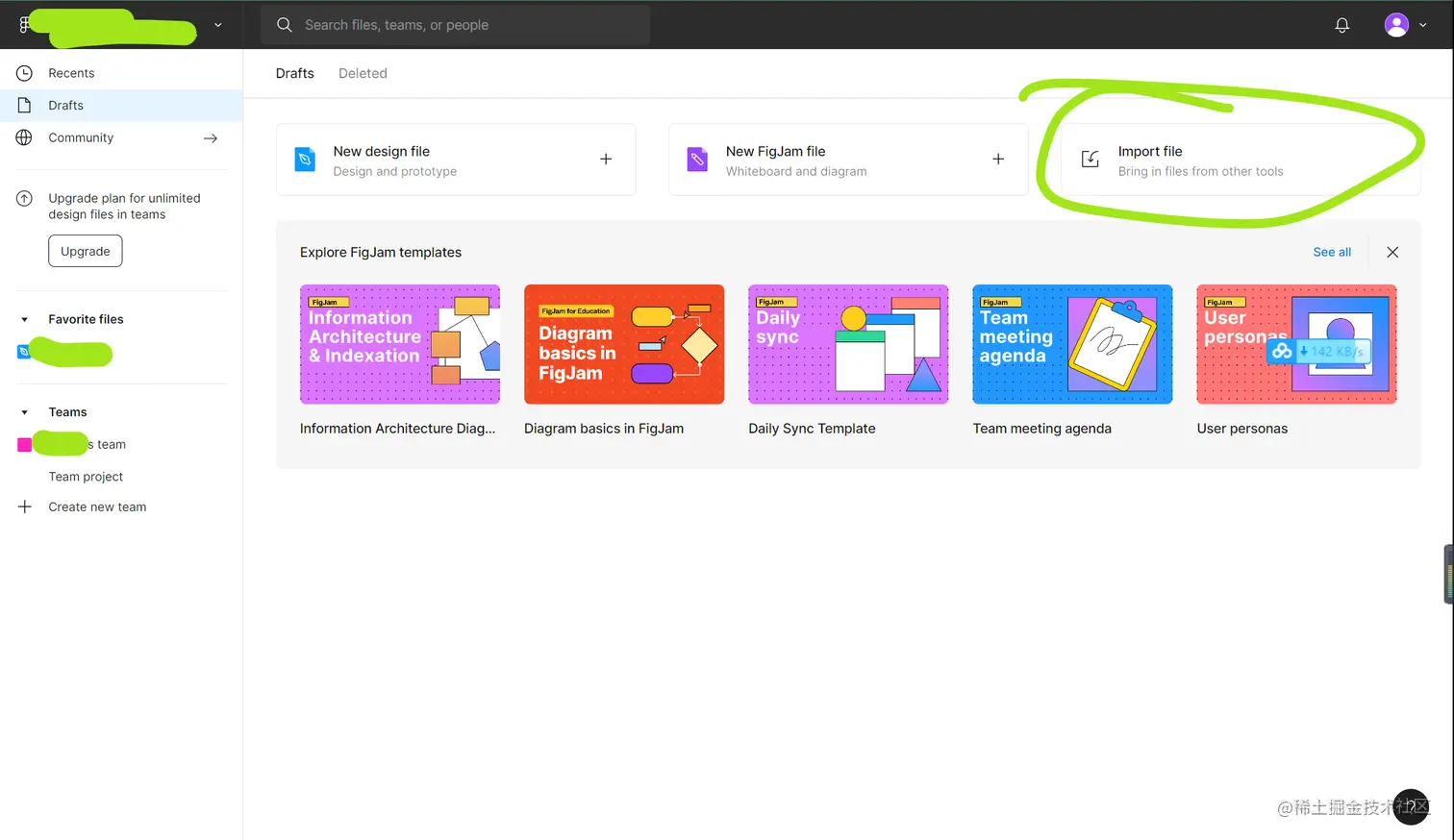Viewport: 1454px width, 840px height.
Task: Click the Create new team link
Action: tap(97, 506)
